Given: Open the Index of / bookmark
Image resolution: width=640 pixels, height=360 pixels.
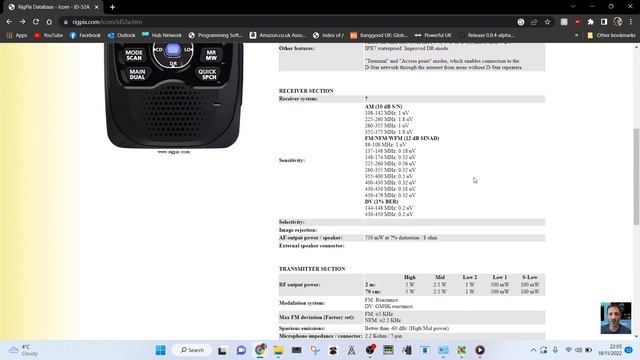Looking at the screenshot, I should (328, 36).
